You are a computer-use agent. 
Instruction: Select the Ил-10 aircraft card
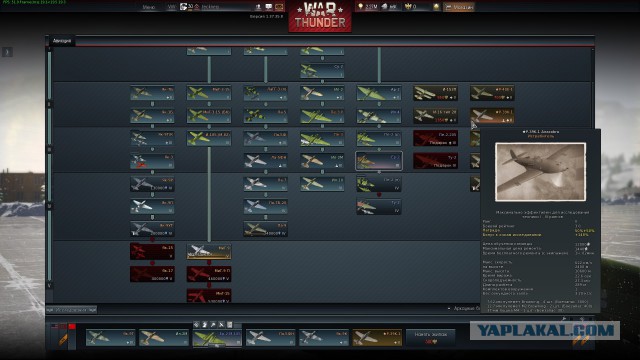pos(322,184)
